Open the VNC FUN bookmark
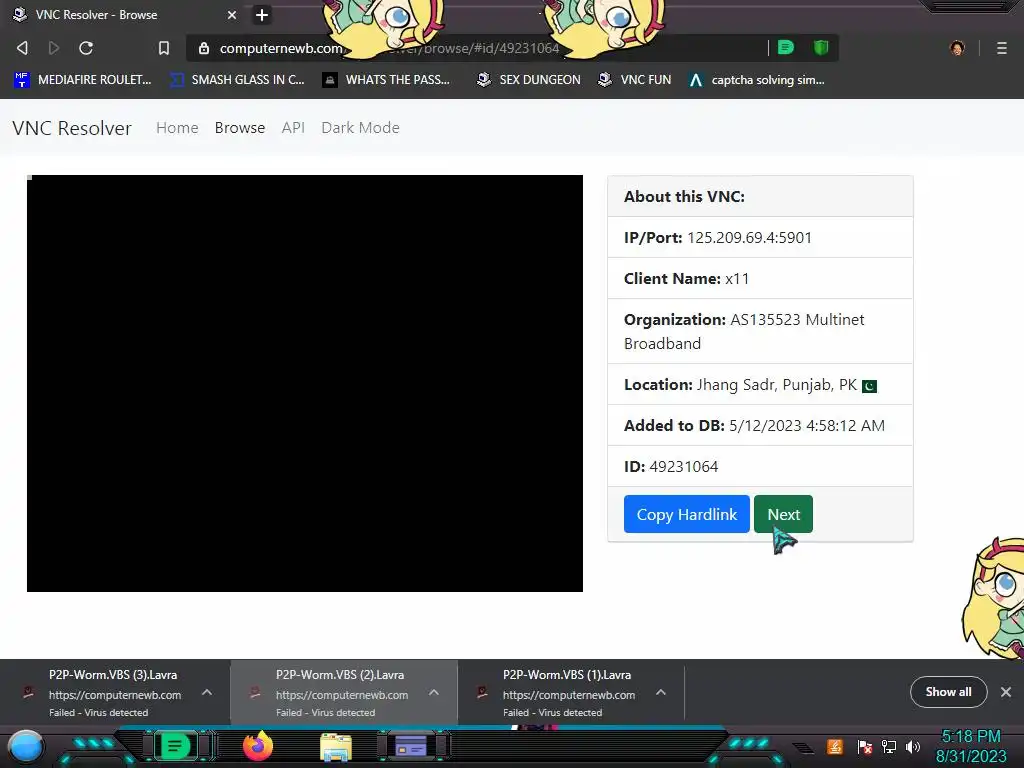Image resolution: width=1024 pixels, height=768 pixels. click(635, 80)
